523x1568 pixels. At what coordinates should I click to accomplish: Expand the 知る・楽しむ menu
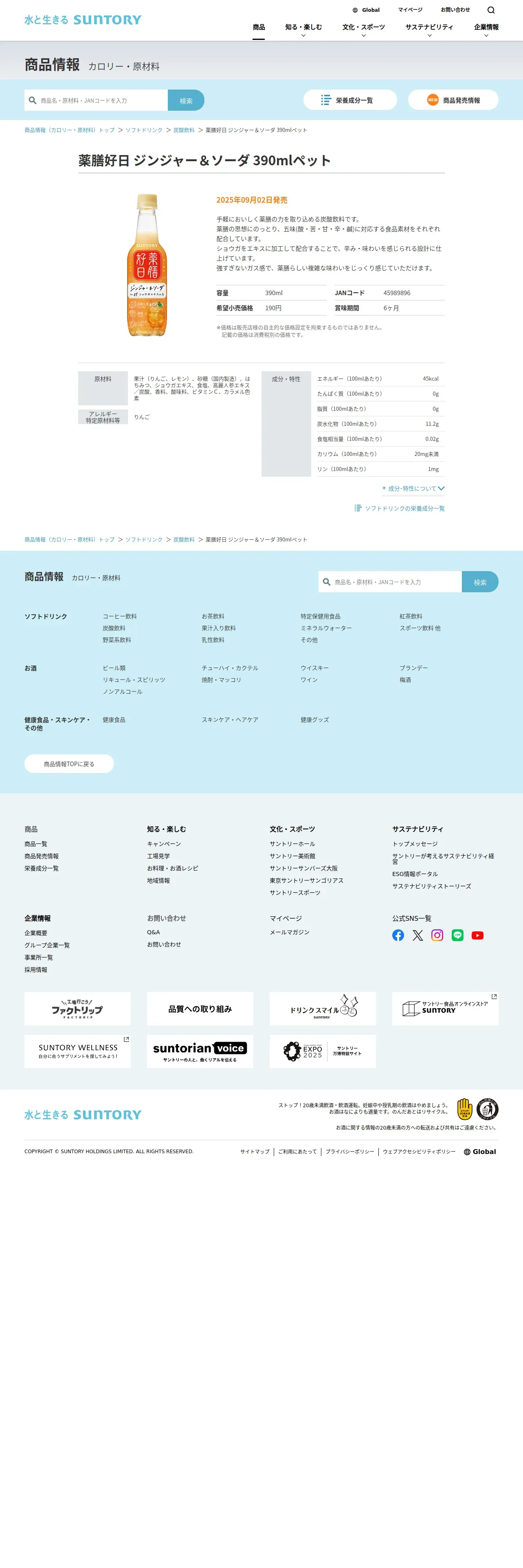(x=303, y=30)
